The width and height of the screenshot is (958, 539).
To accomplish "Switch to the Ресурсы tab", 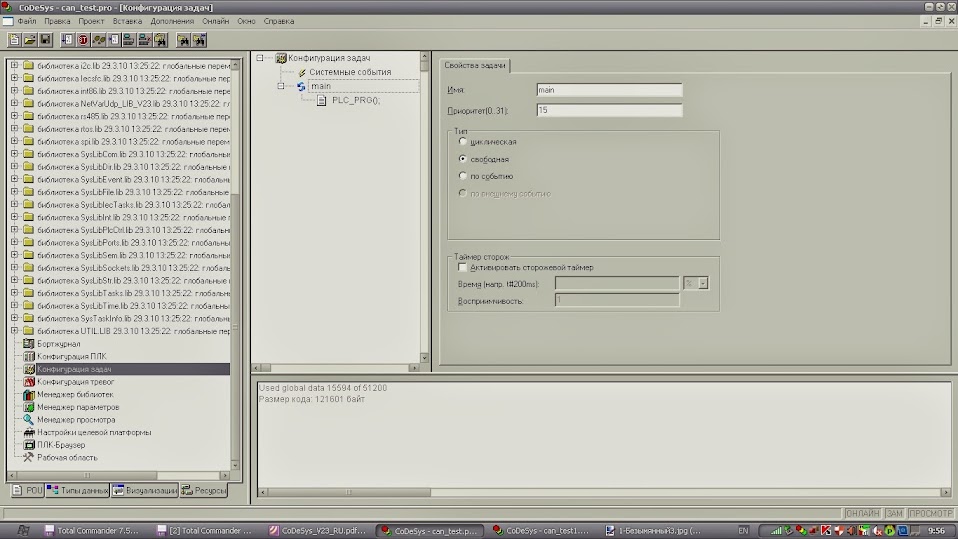I will pos(203,490).
